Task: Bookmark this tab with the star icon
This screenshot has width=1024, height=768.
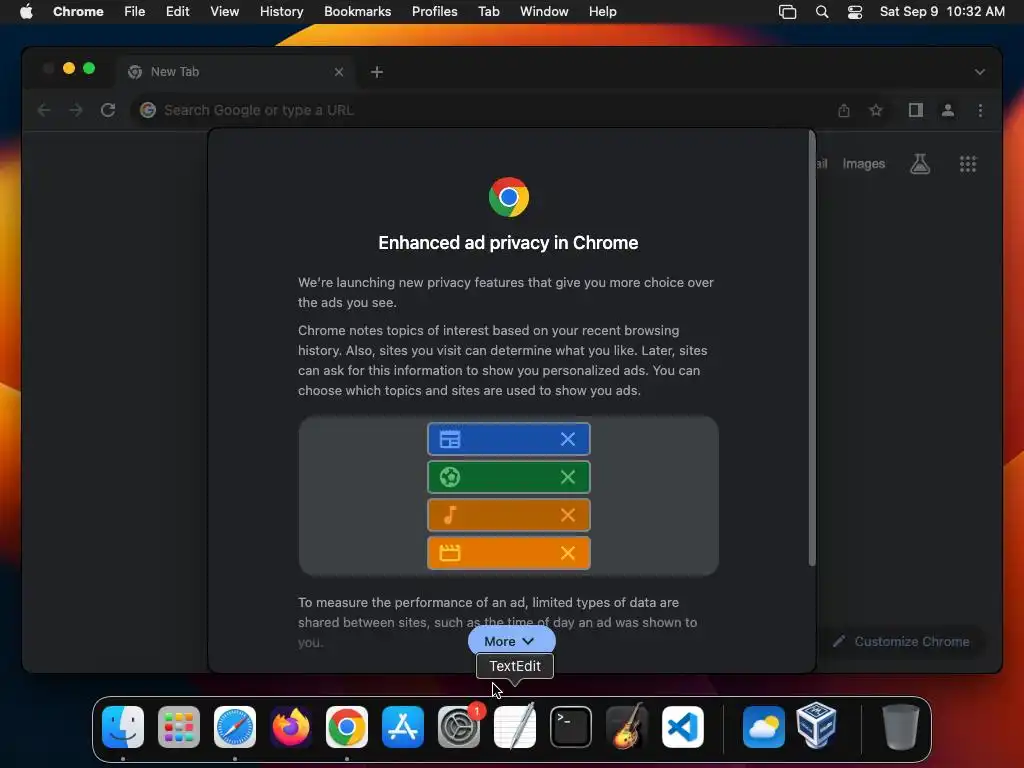Action: click(876, 110)
